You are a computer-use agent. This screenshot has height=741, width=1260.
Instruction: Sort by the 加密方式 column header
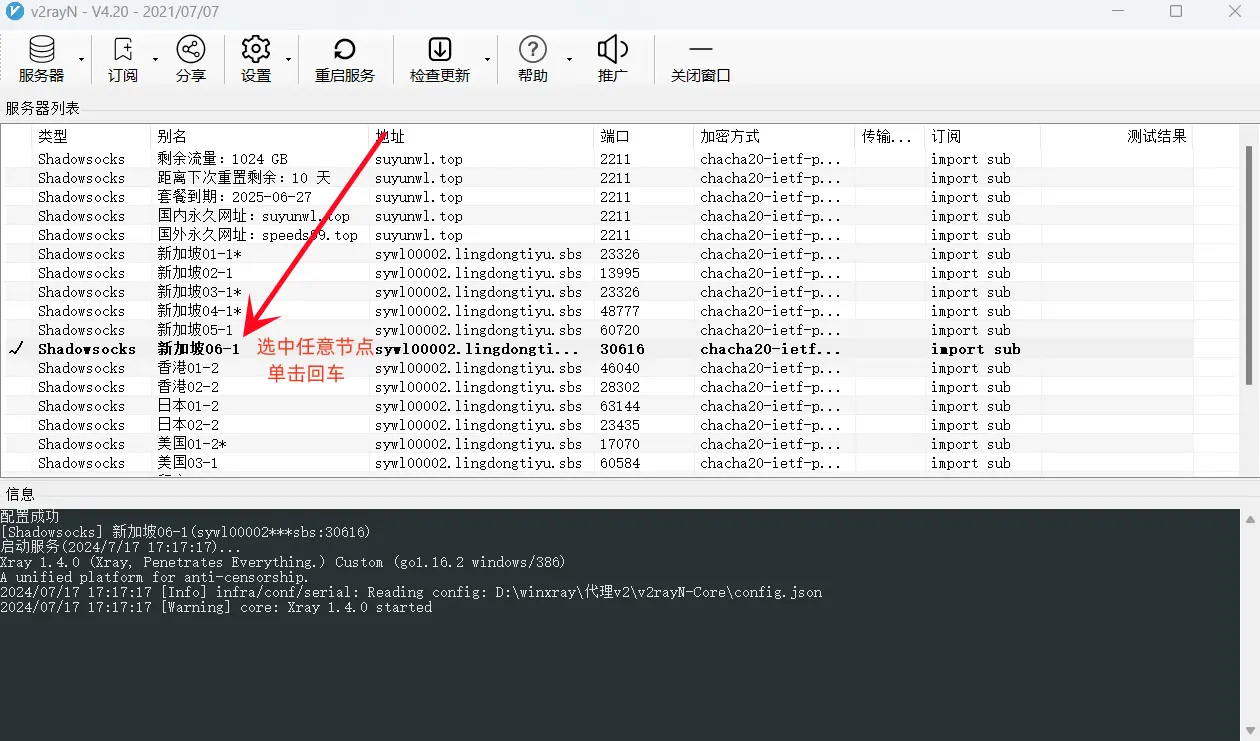[x=774, y=136]
